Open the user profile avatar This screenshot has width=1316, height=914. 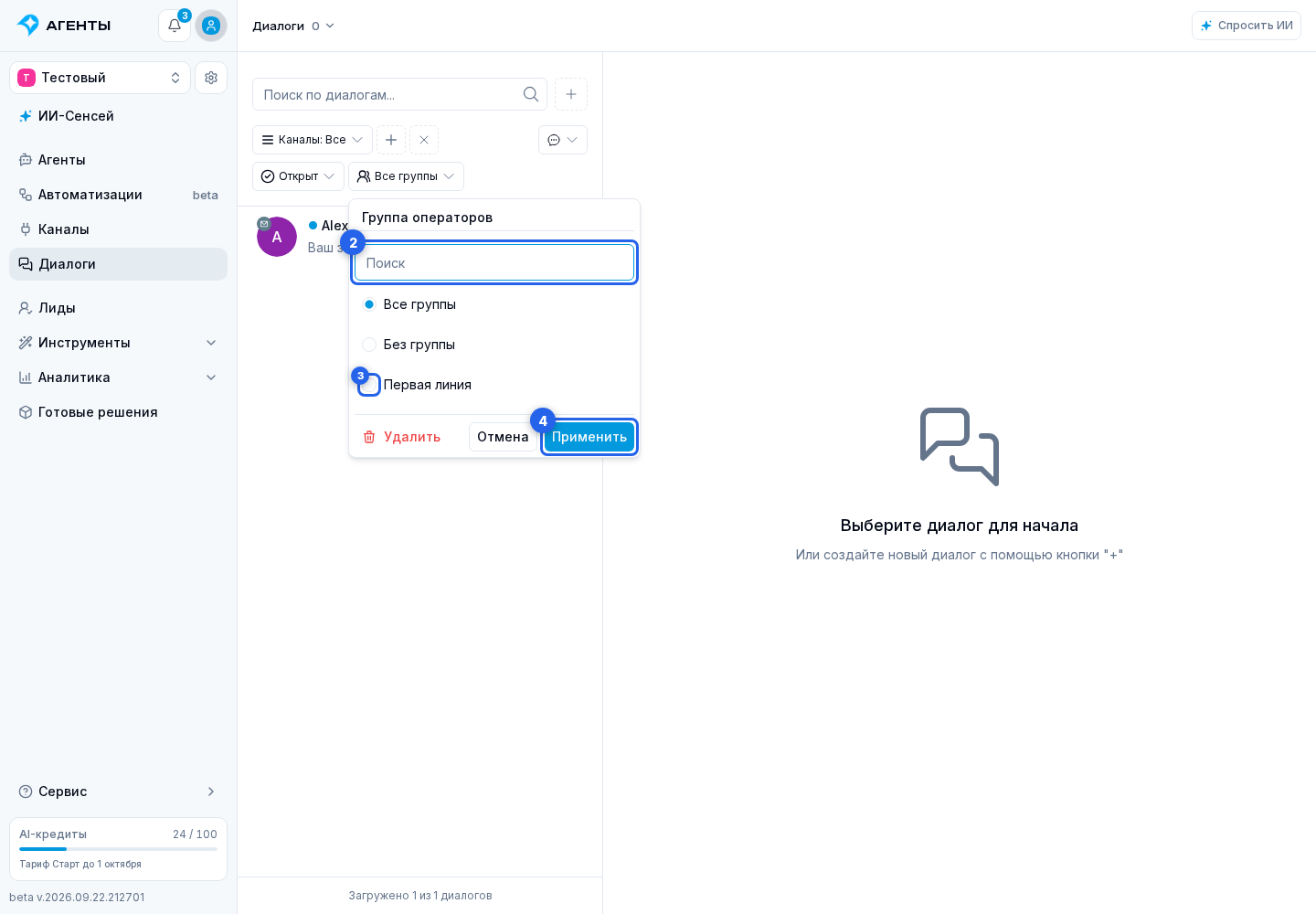click(x=211, y=26)
